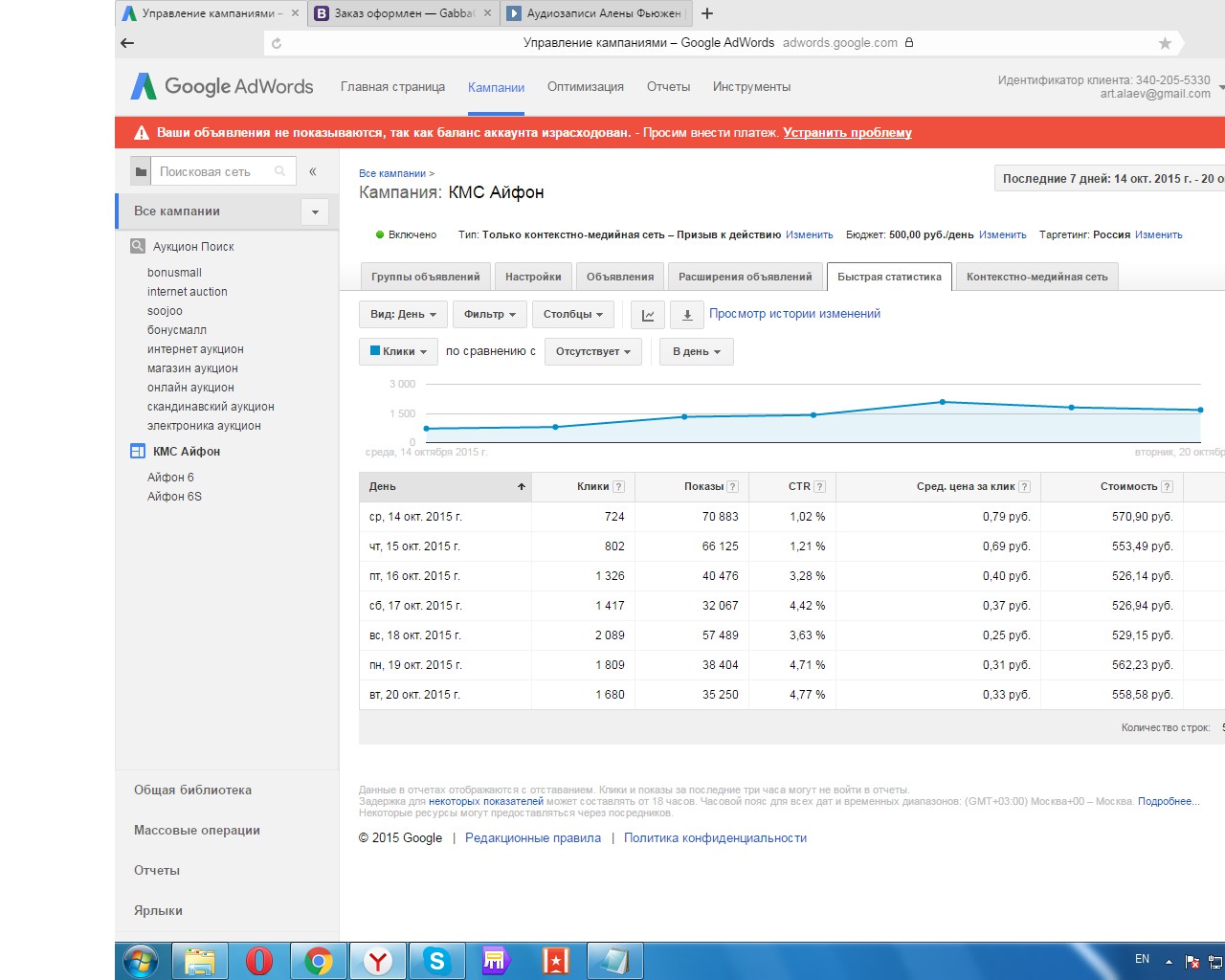Open the 'Последние 7 дней' date range selector
The height and width of the screenshot is (980, 1225).
1110,179
